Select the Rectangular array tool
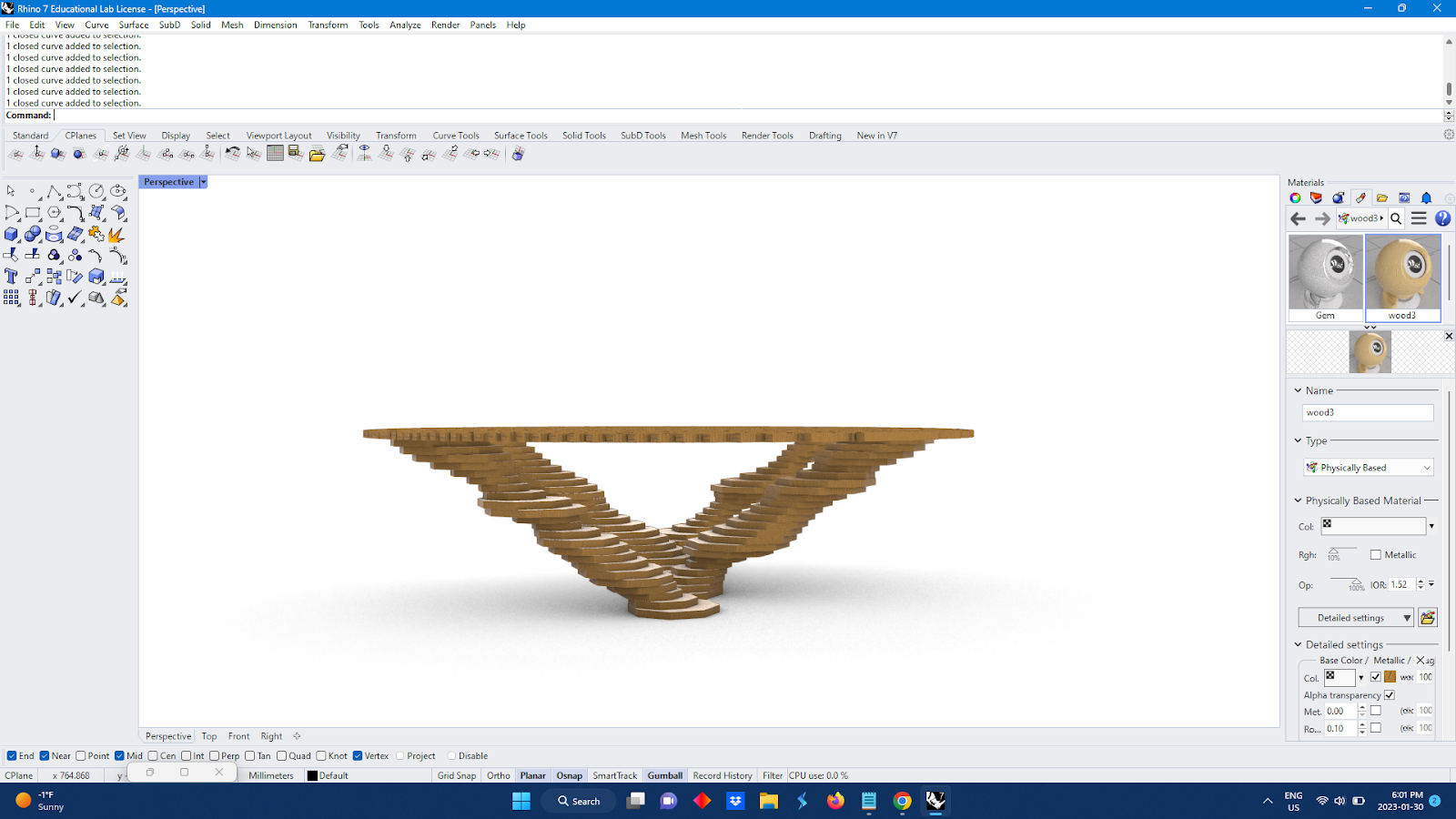This screenshot has width=1456, height=819. coord(11,298)
